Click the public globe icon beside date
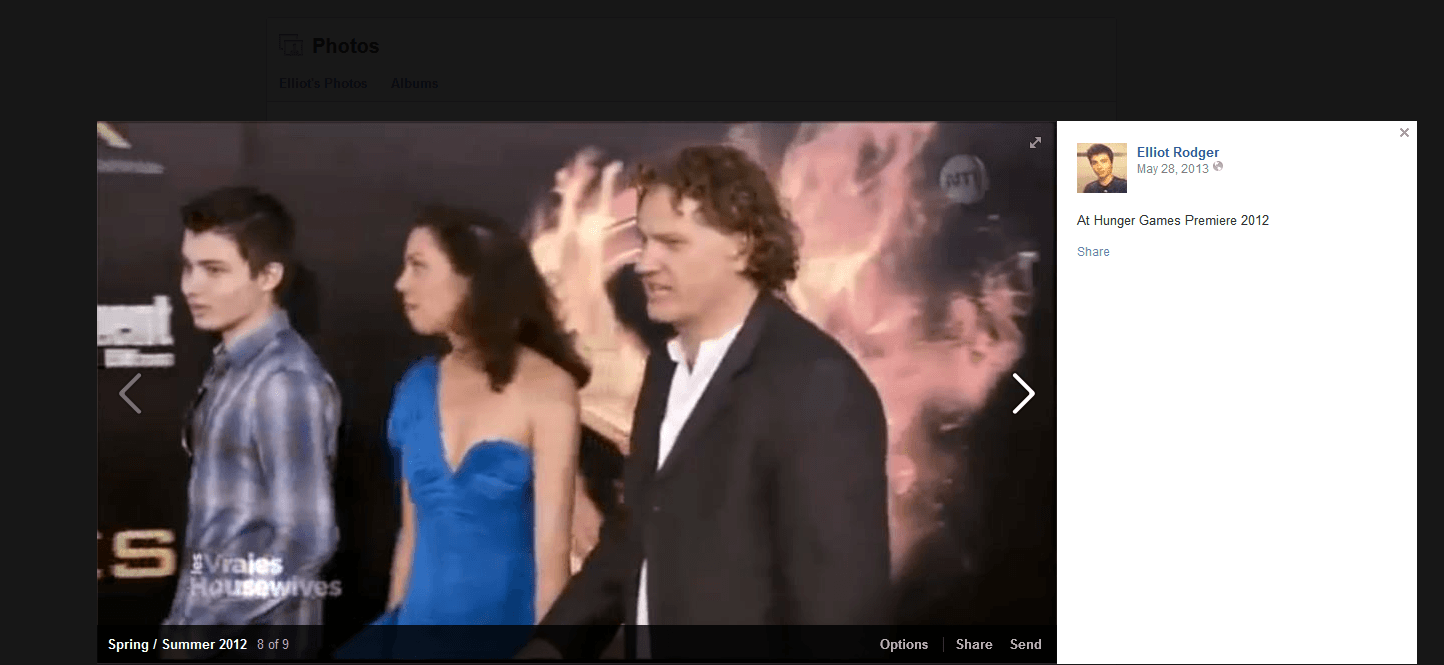The height and width of the screenshot is (665, 1444). pos(1218,167)
